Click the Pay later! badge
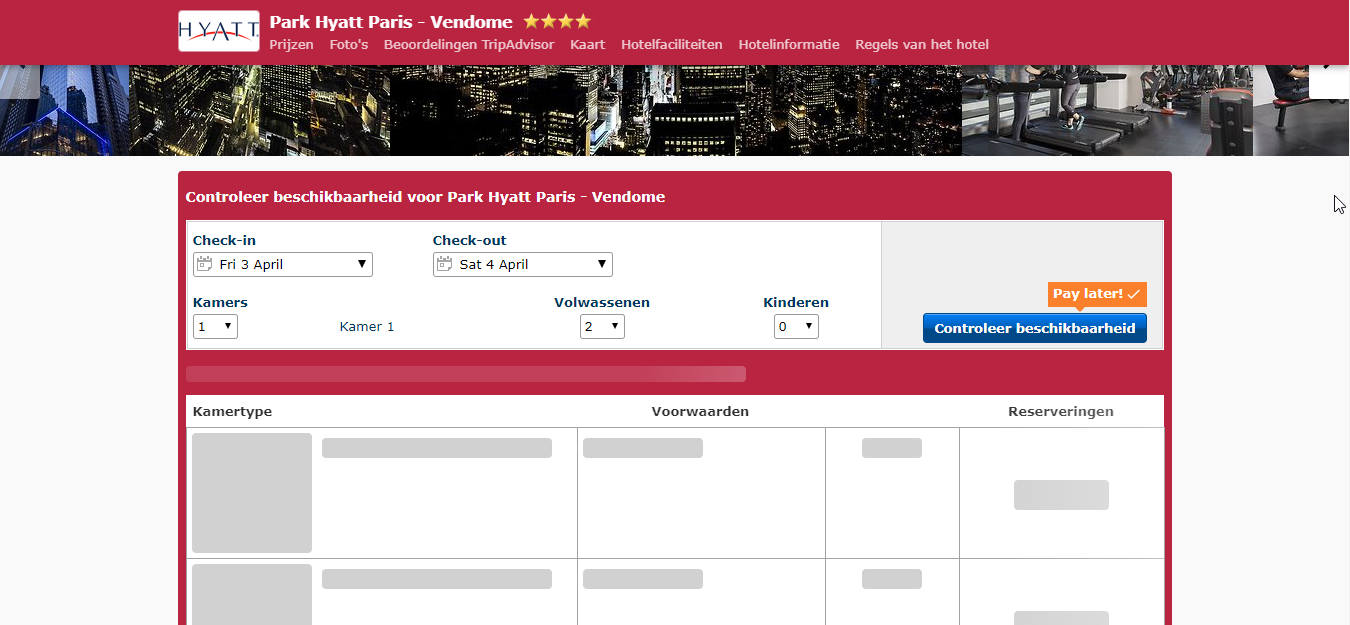Image resolution: width=1350 pixels, height=625 pixels. point(1097,294)
